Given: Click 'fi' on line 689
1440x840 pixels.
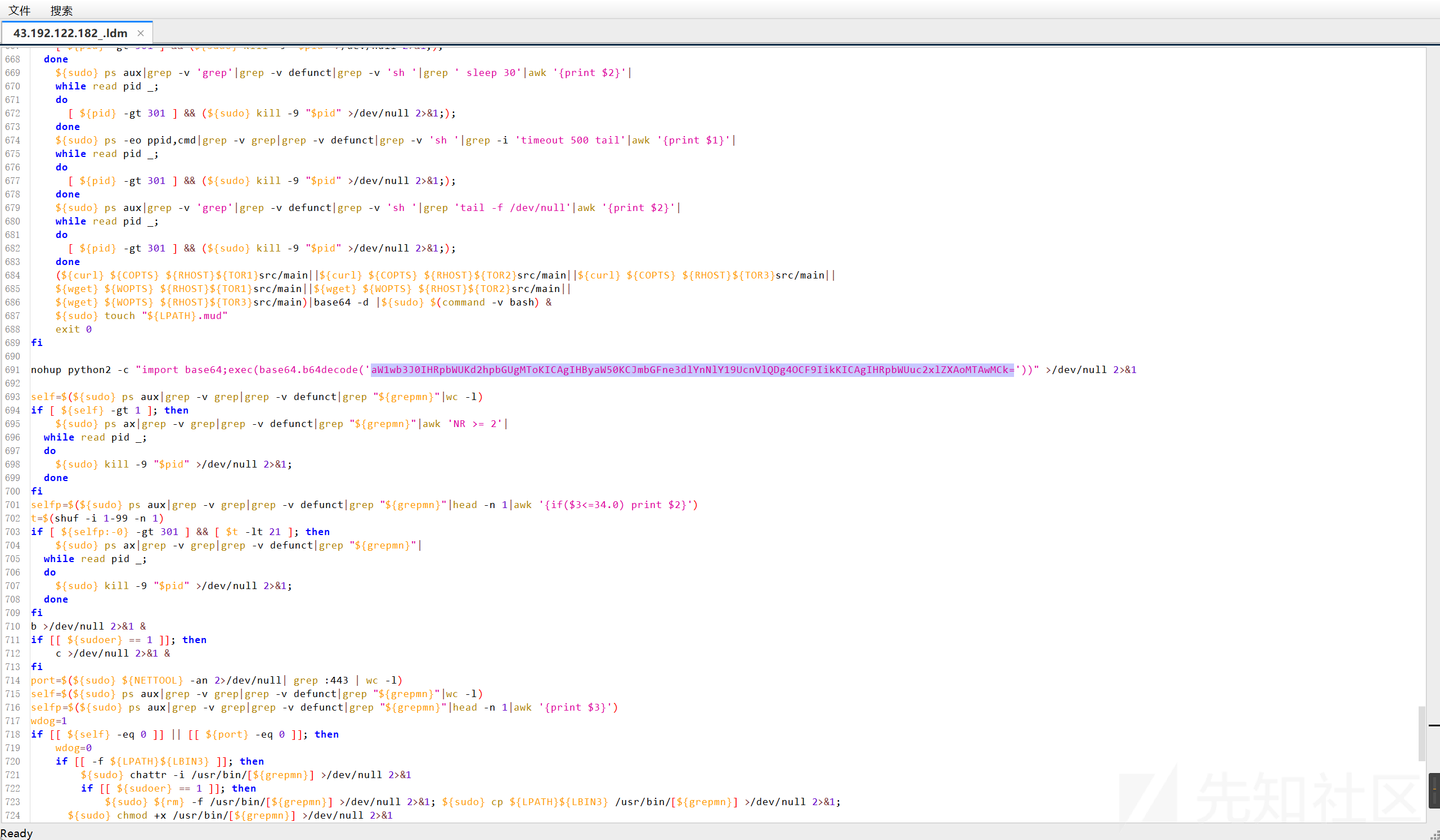Looking at the screenshot, I should 37,342.
